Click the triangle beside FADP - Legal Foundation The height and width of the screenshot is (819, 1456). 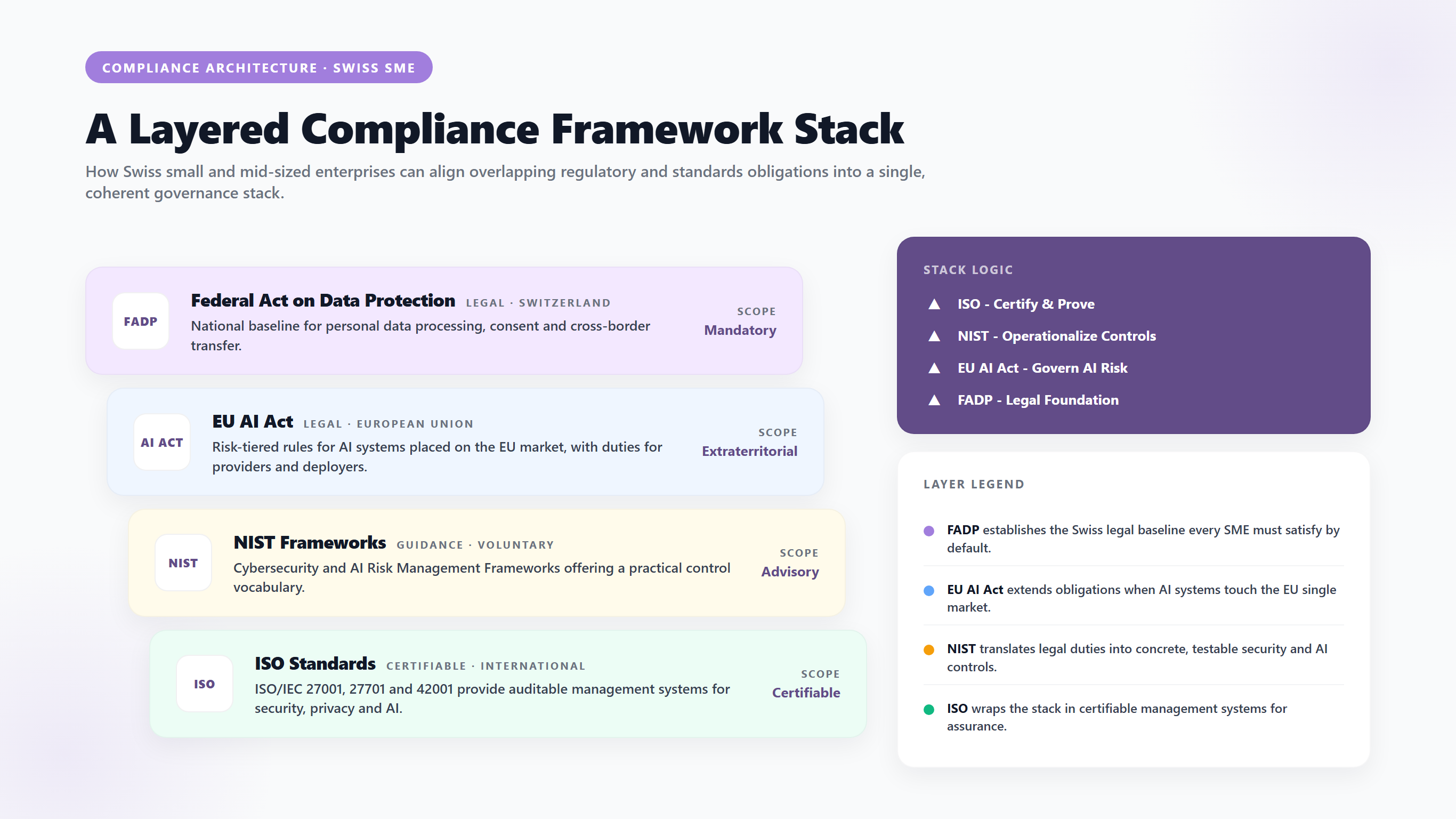coord(934,400)
